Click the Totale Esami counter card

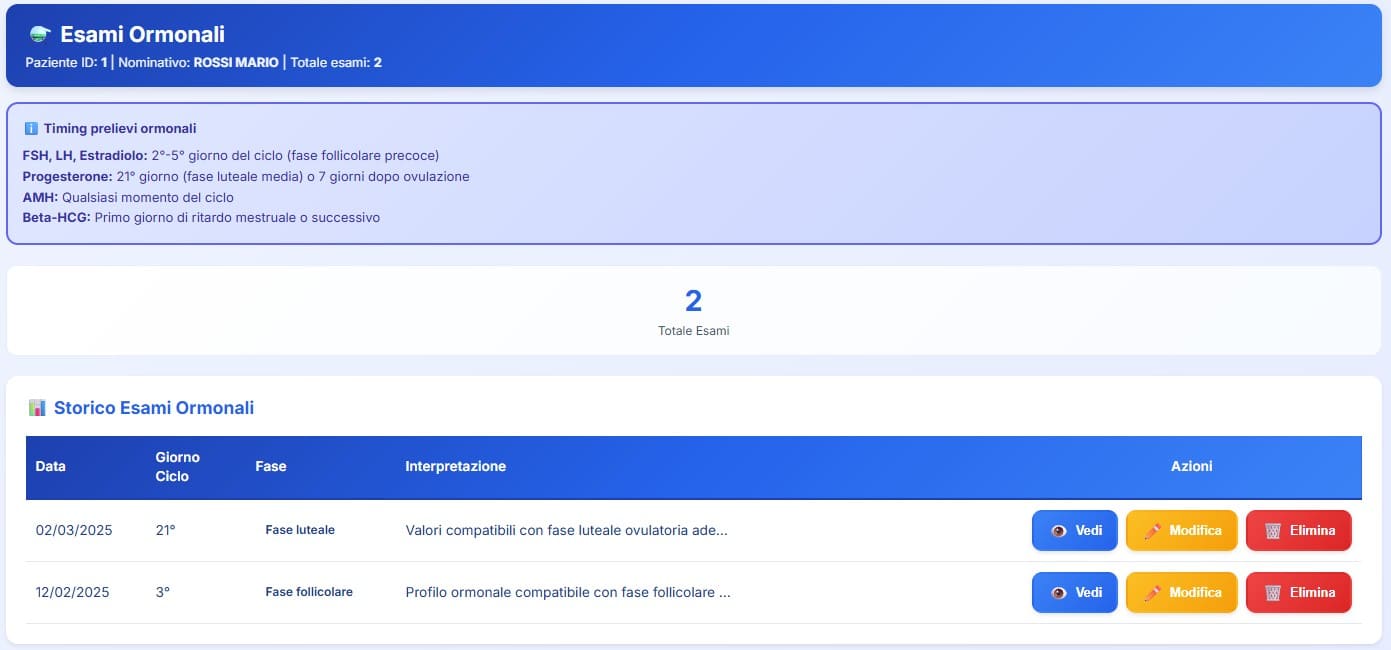tap(694, 310)
